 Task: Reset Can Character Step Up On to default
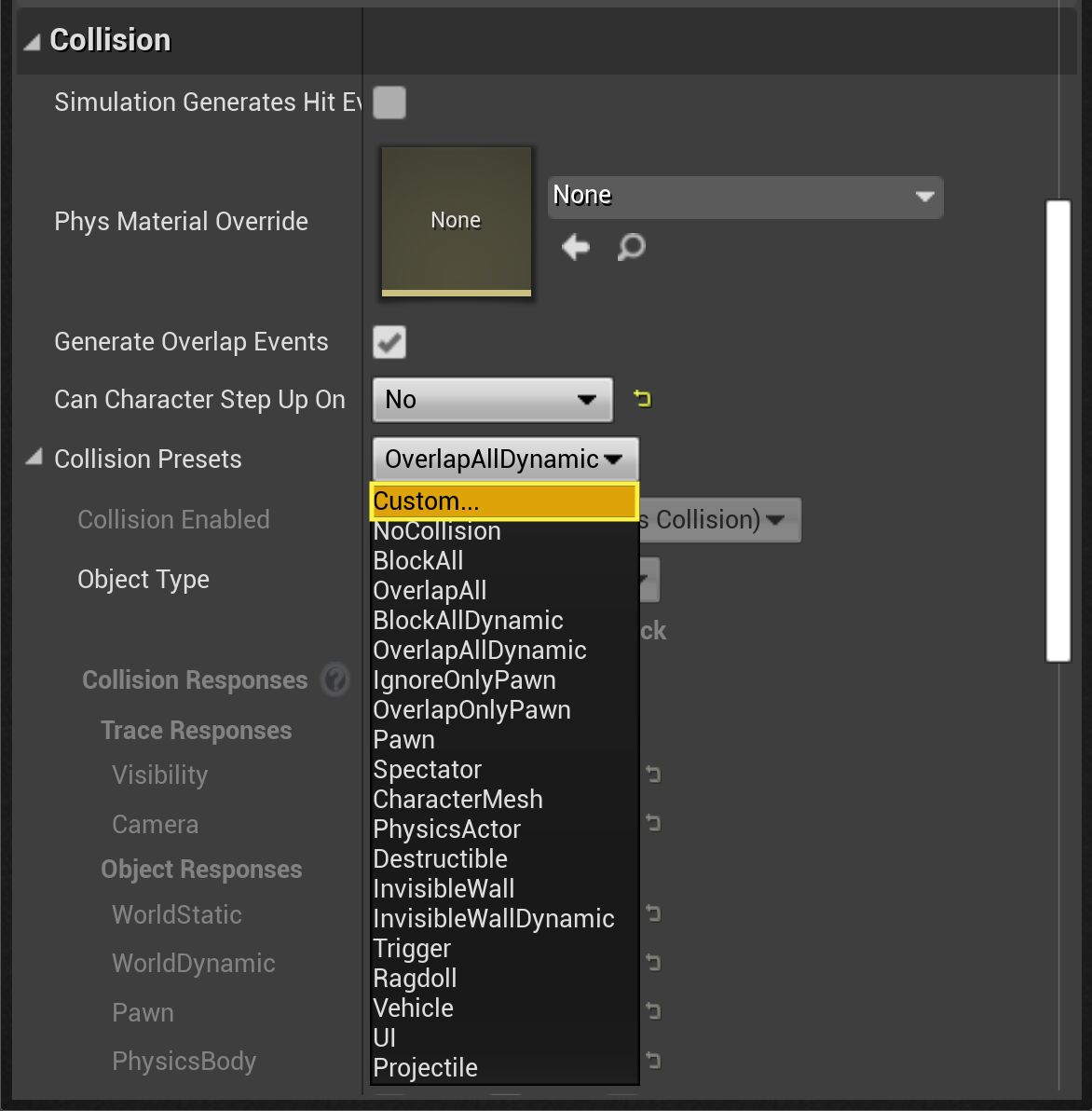click(642, 399)
